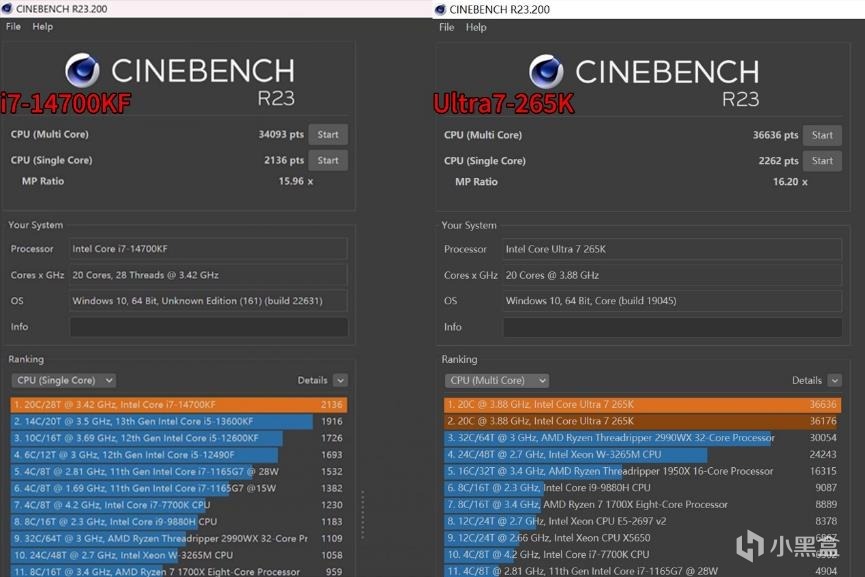
Task: Click Single Core score 2262 pts
Action: tap(778, 161)
